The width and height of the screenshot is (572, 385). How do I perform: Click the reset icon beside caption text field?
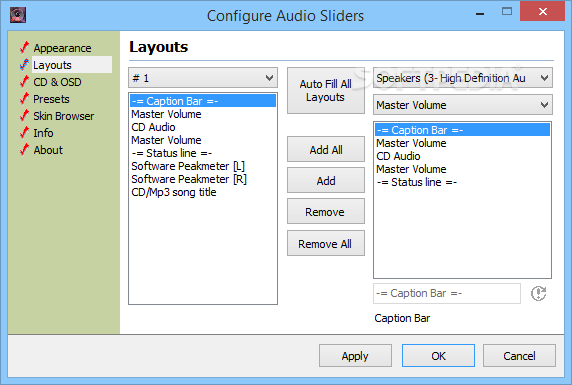pyautogui.click(x=538, y=293)
